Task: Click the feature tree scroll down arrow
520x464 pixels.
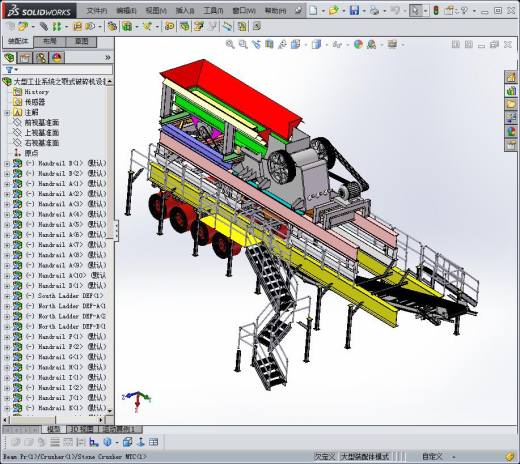Action: pos(110,411)
